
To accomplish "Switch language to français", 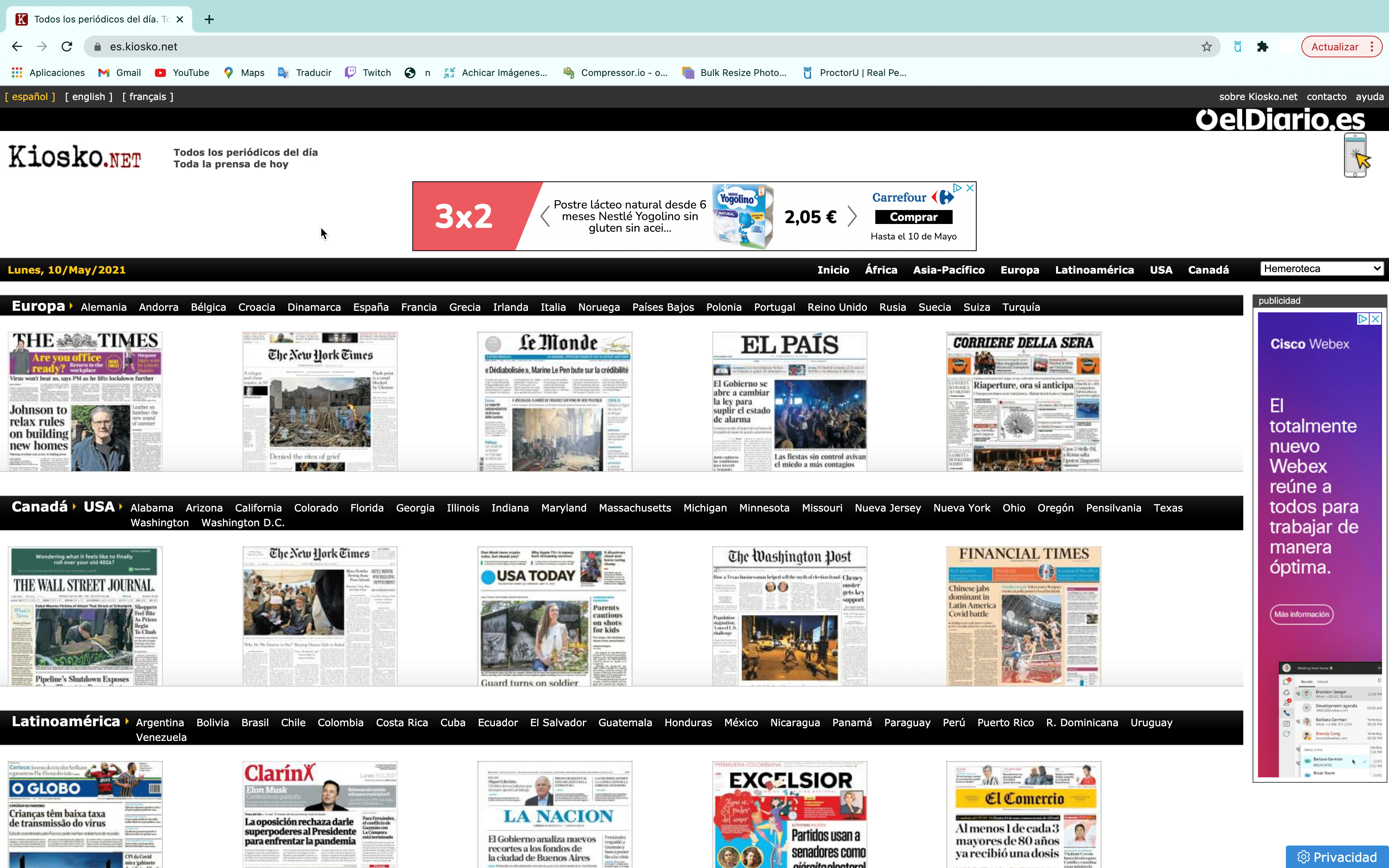I will (x=148, y=96).
